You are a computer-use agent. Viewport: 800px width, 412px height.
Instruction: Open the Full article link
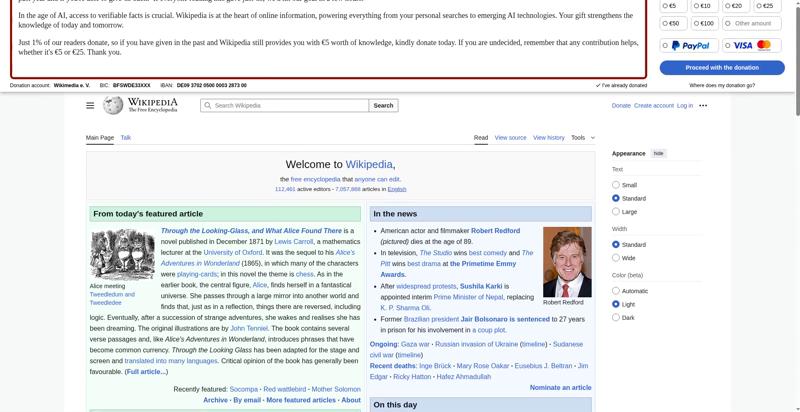pyautogui.click(x=146, y=372)
